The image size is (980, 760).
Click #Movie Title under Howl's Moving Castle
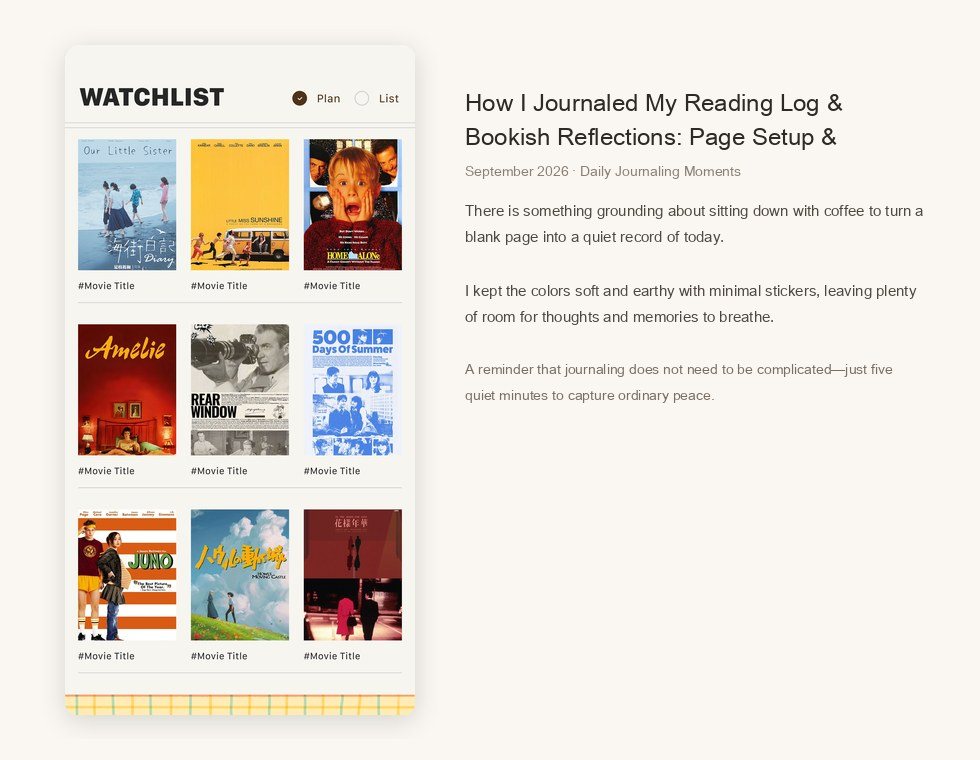[219, 656]
